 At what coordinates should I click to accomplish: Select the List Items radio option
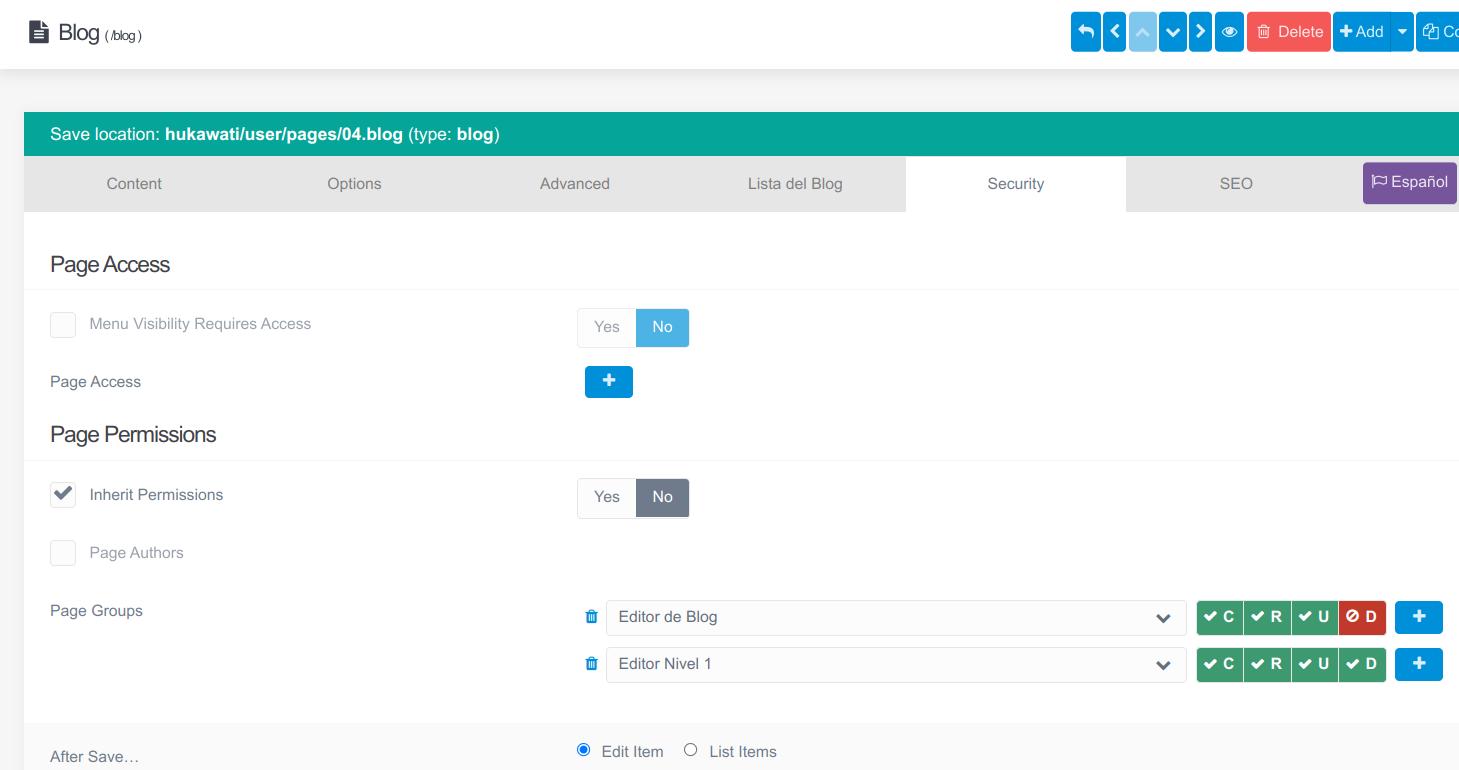click(690, 750)
